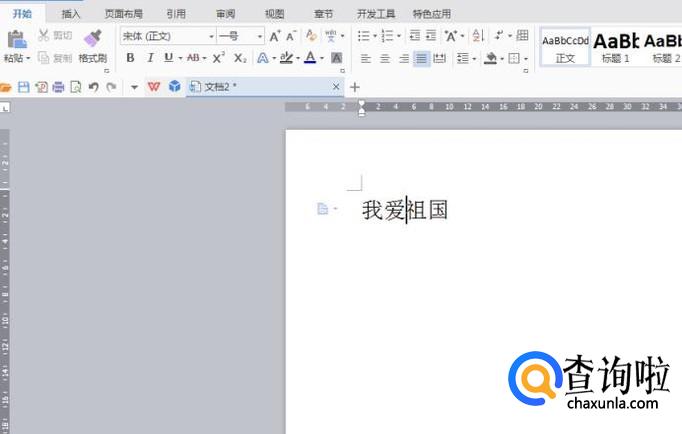Toggle italic formatting
Viewport: 682px width, 434px height.
[x=149, y=58]
